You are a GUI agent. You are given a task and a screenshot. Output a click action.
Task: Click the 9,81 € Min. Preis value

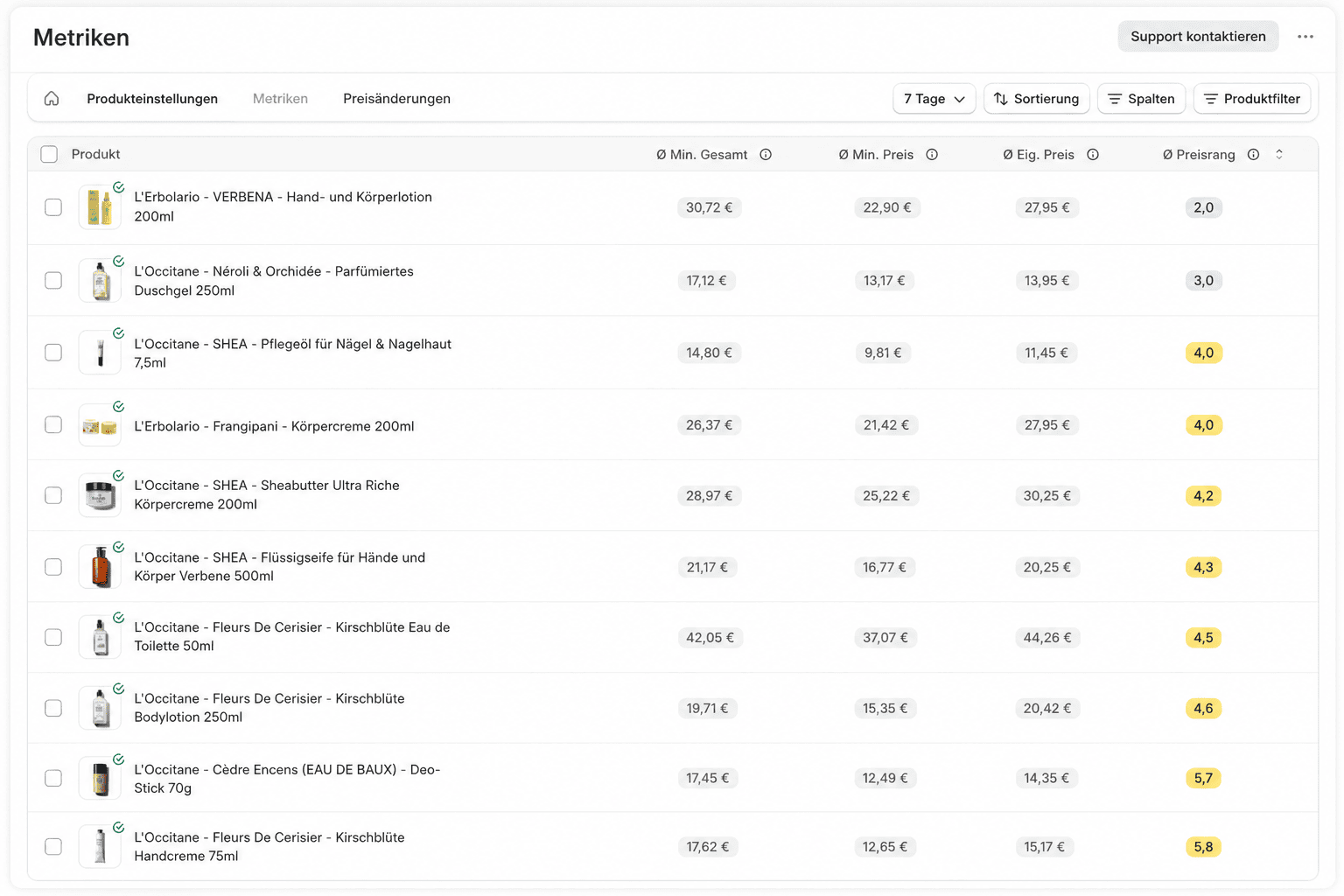(x=883, y=353)
